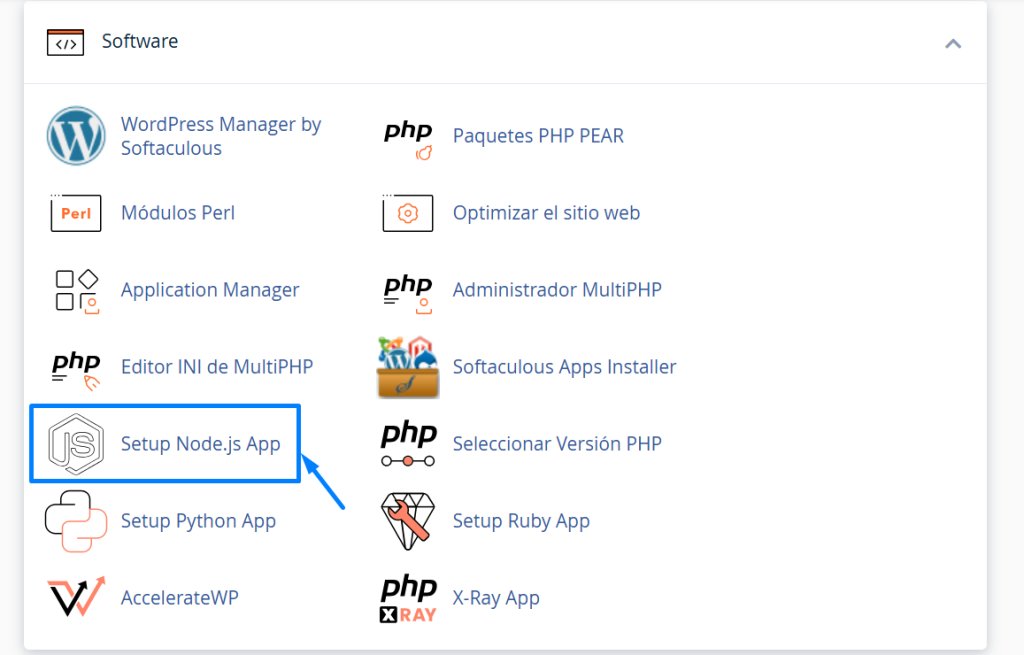Open the Setup Node.js App link

(200, 444)
